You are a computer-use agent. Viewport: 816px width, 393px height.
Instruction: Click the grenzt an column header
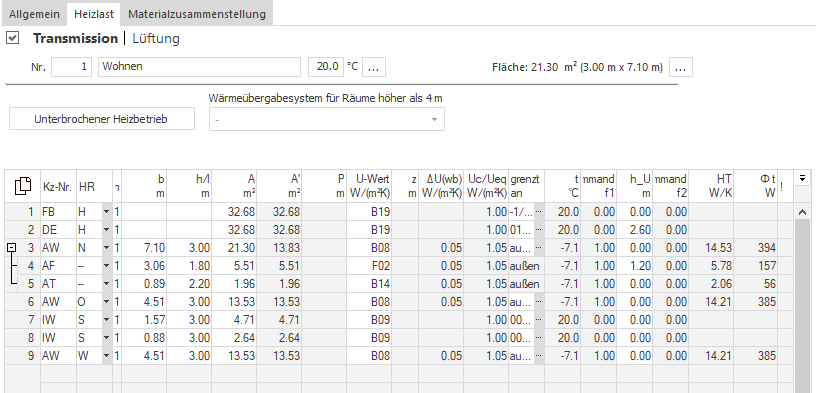pos(526,186)
